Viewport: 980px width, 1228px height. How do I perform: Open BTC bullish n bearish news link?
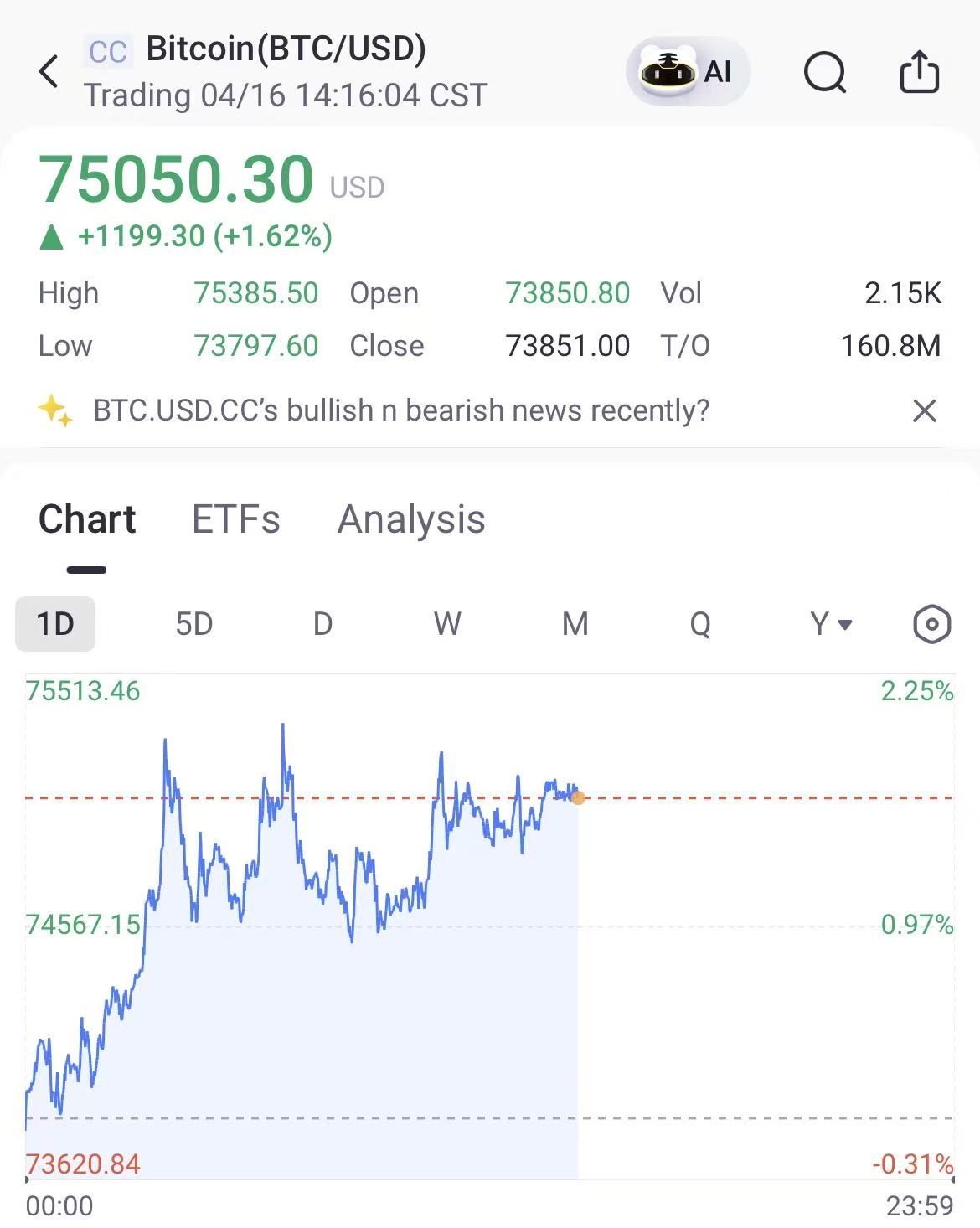[x=401, y=410]
